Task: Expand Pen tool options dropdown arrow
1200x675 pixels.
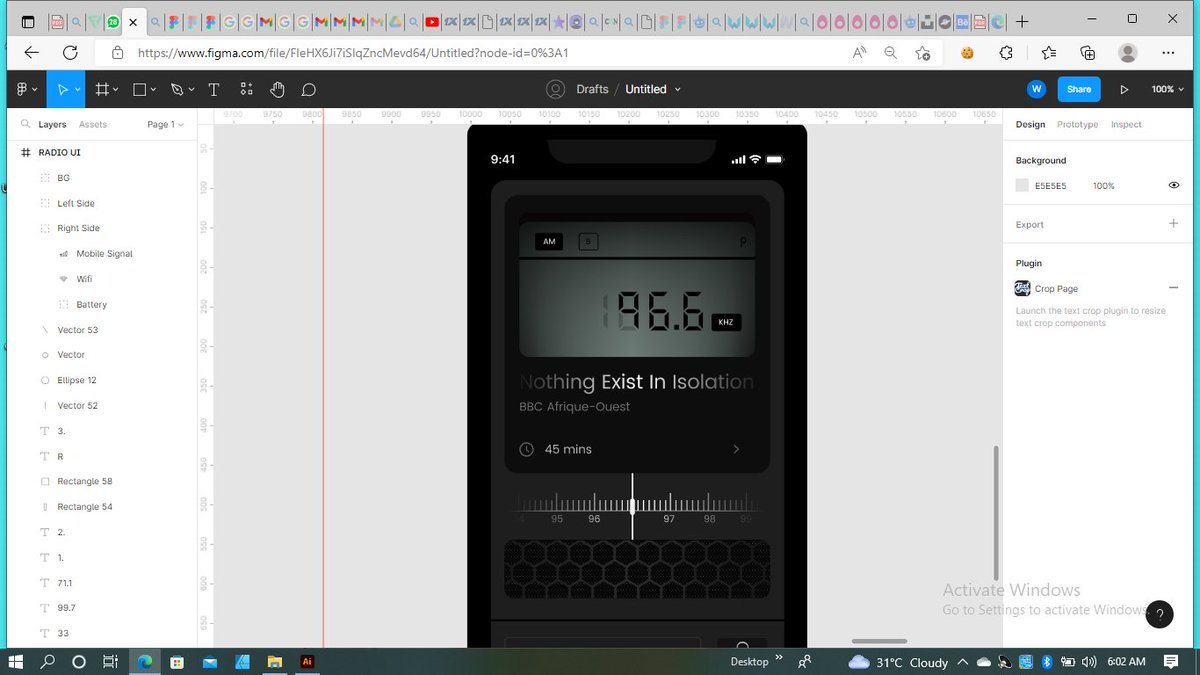Action: click(x=191, y=90)
